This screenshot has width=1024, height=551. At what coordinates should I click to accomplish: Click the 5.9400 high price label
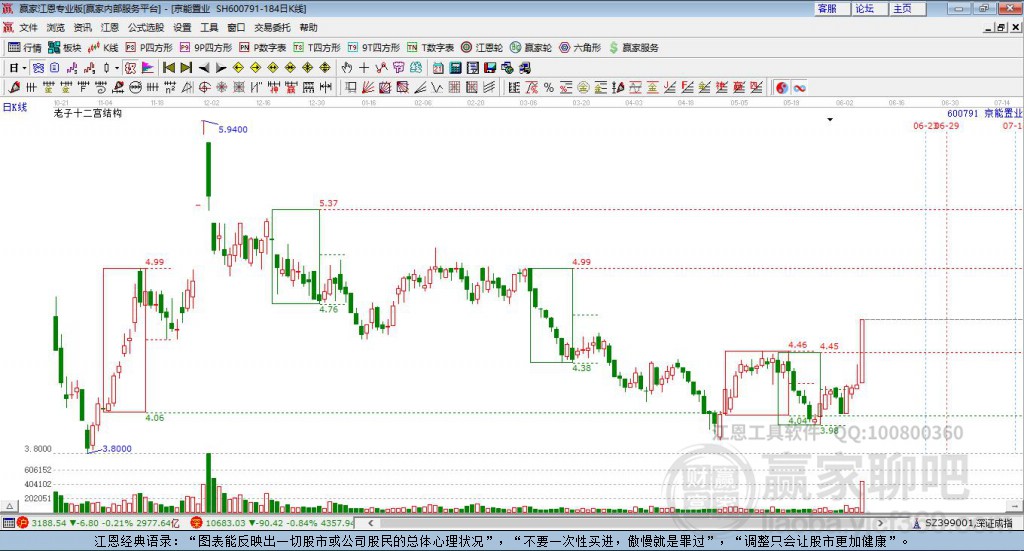click(x=233, y=129)
